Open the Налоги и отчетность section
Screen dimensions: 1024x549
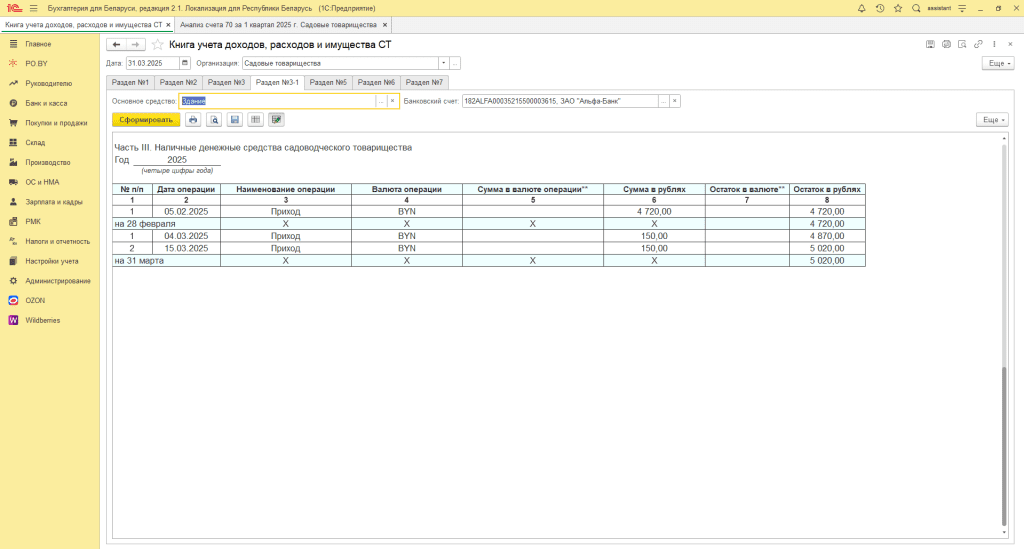(x=50, y=242)
